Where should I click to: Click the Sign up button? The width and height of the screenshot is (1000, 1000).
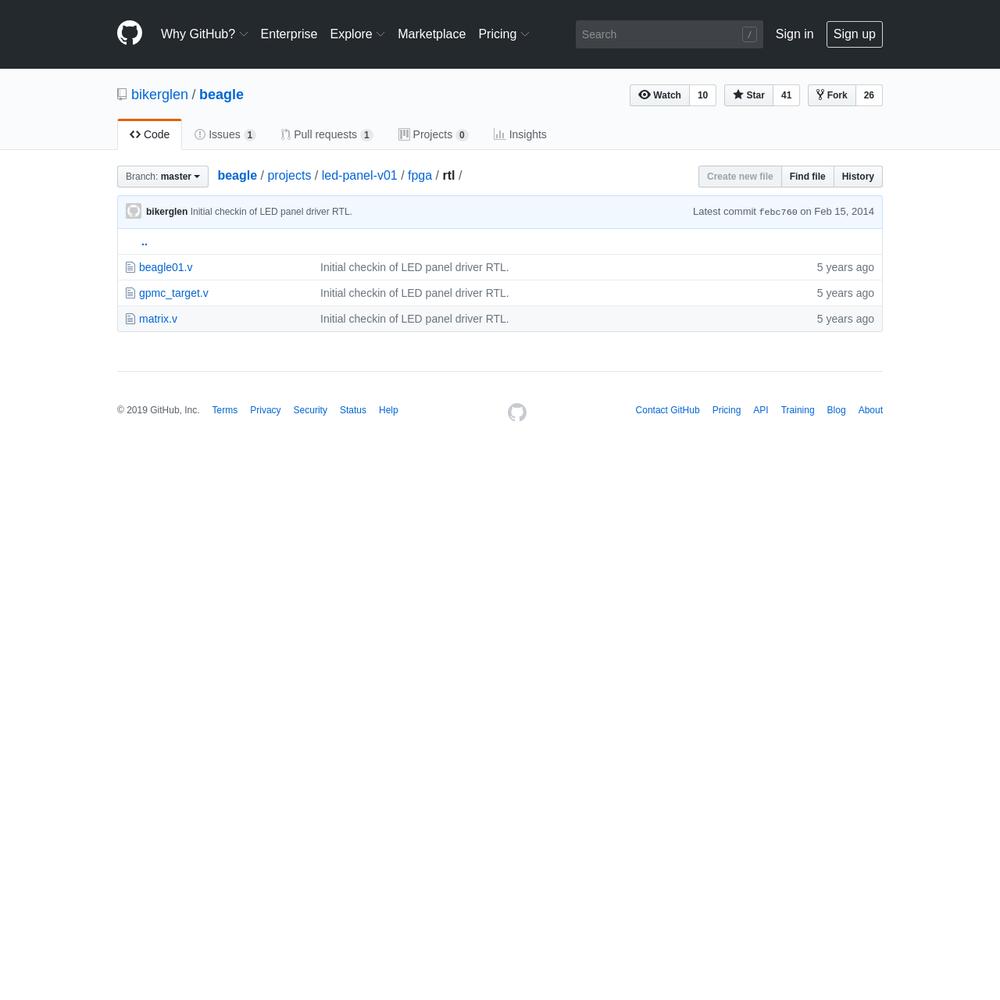pos(855,34)
